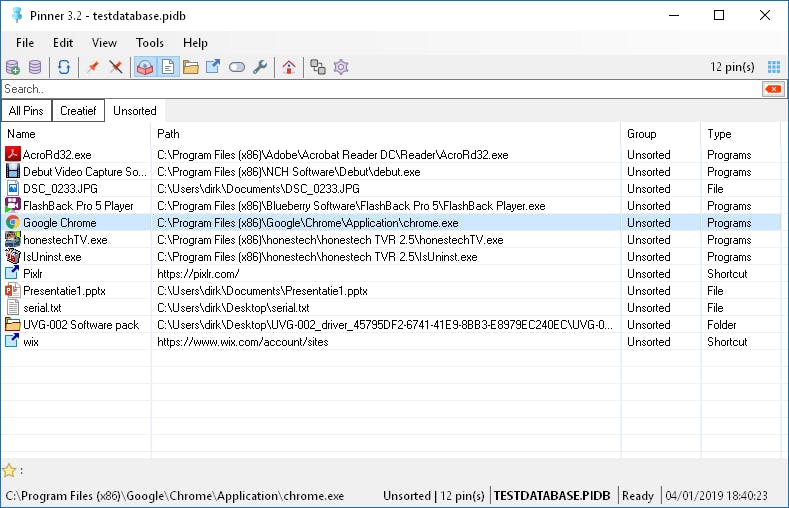This screenshot has width=789, height=508.
Task: Click the status bar date and time
Action: (x=717, y=496)
